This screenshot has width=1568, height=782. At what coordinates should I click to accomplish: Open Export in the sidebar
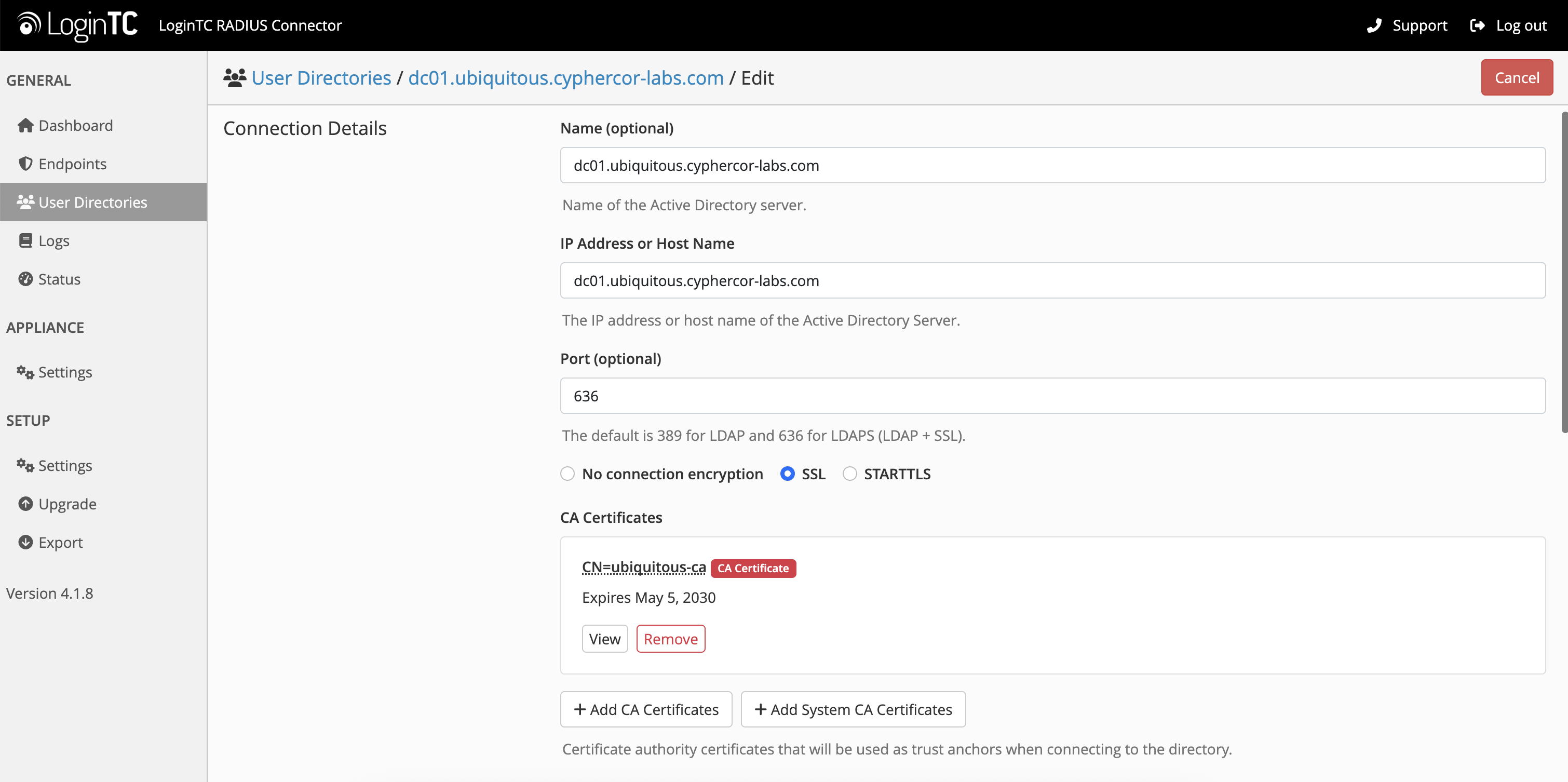coord(103,542)
